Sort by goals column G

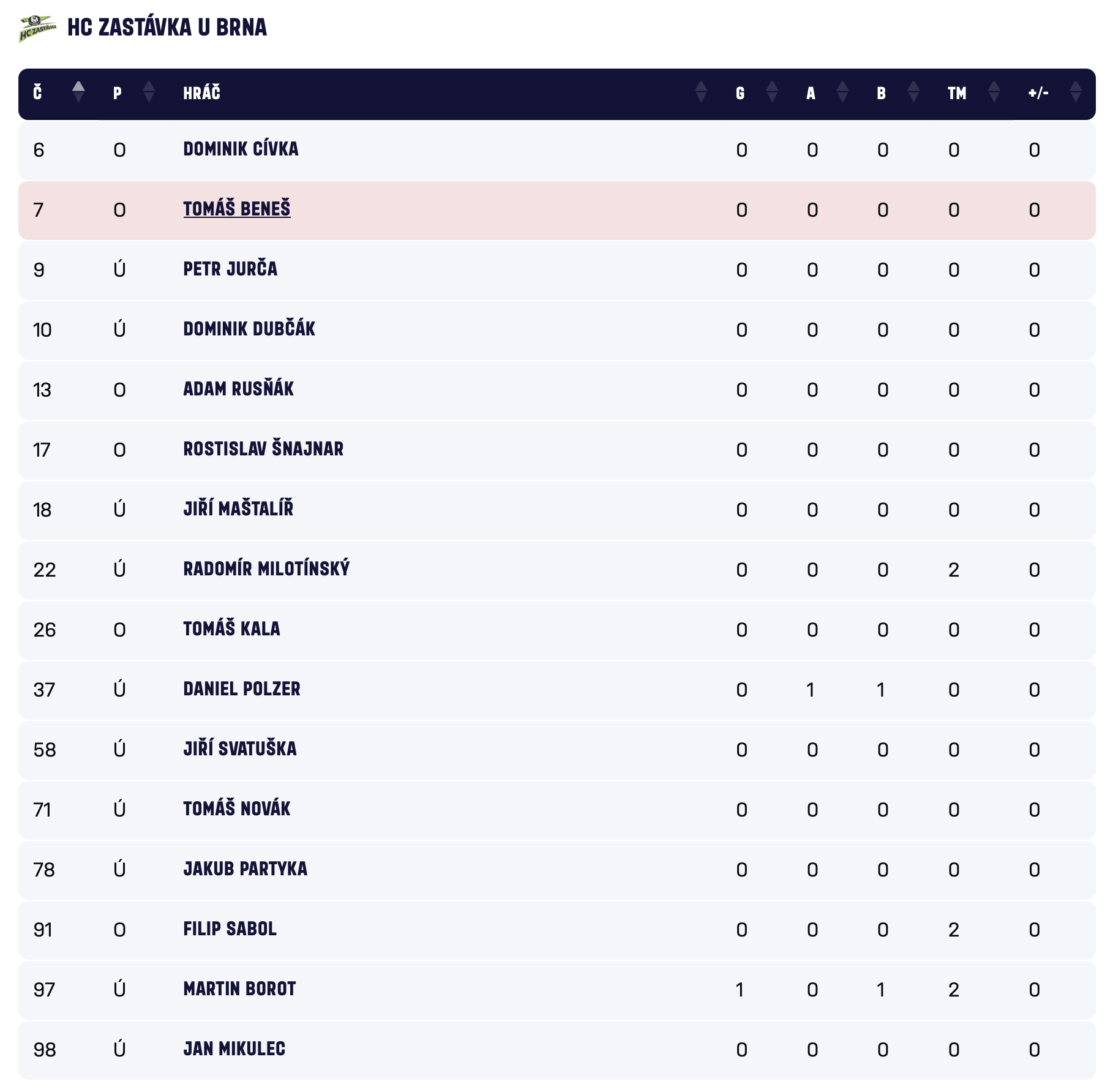[x=772, y=92]
